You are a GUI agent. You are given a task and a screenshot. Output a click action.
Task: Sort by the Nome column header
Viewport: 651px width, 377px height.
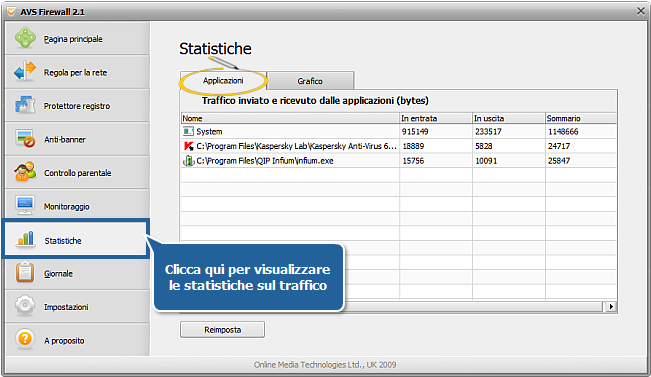[x=290, y=118]
